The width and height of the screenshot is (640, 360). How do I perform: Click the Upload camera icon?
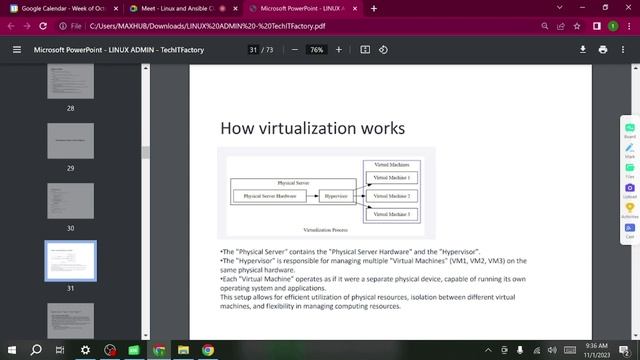pos(630,190)
